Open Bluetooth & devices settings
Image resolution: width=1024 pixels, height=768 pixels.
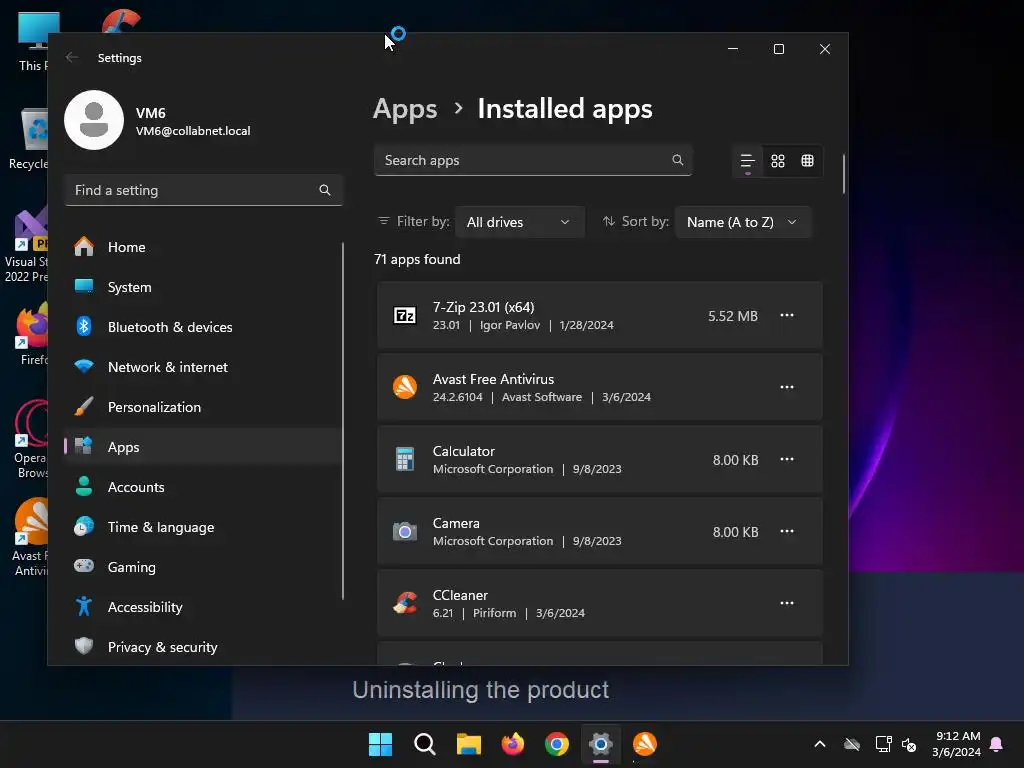pos(203,327)
